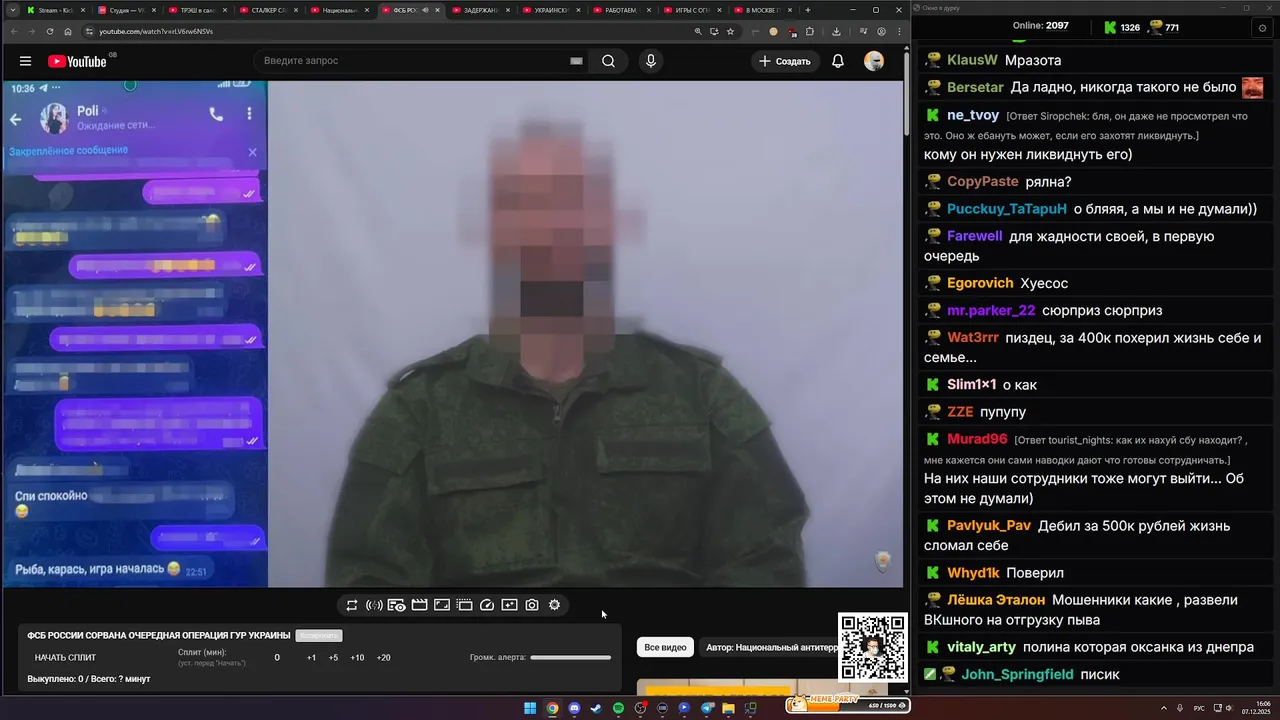The height and width of the screenshot is (720, 1280).
Task: Open chat settings gear in chat window
Action: (x=1262, y=28)
